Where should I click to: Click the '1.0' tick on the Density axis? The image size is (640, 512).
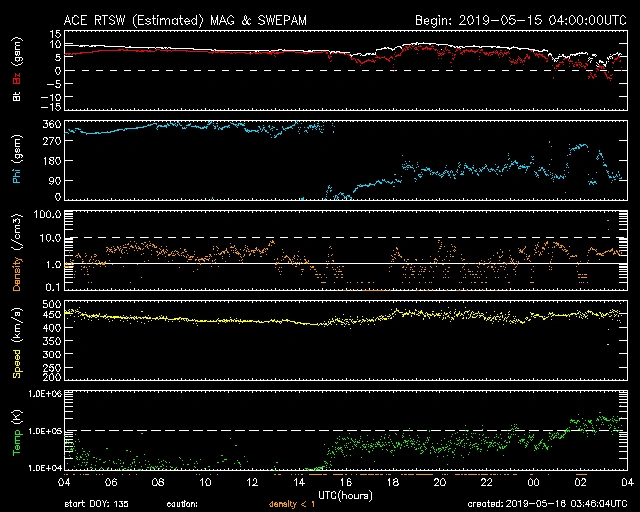point(53,265)
